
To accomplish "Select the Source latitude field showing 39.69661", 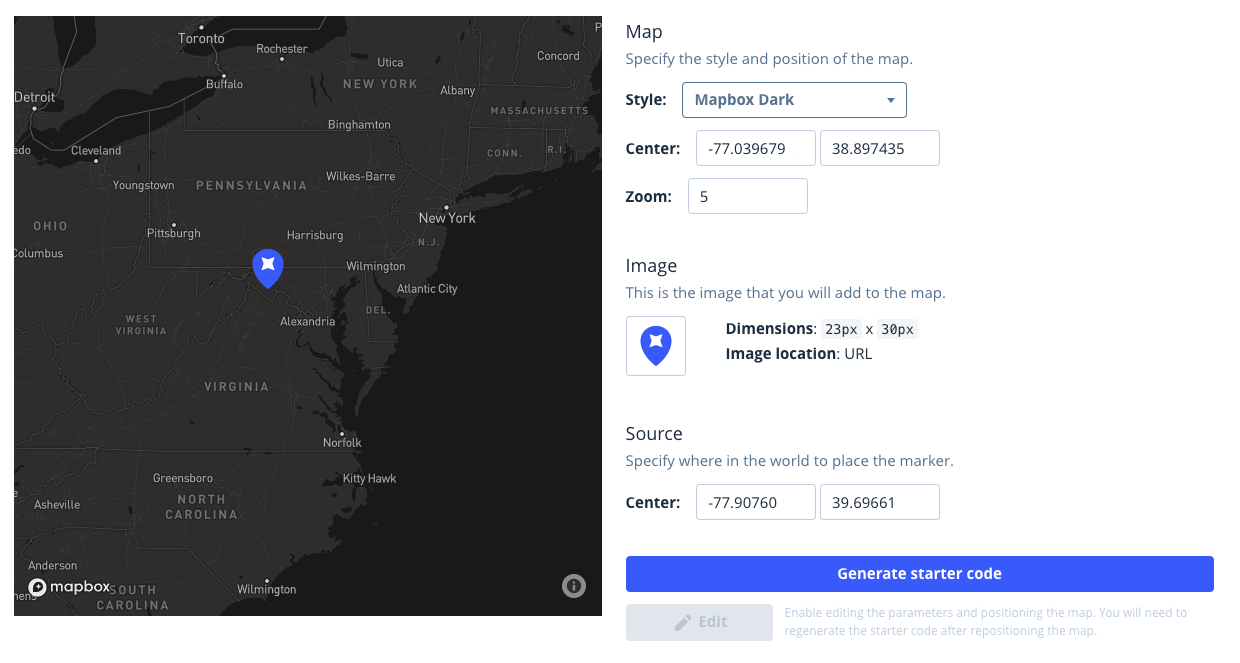I will (x=880, y=502).
